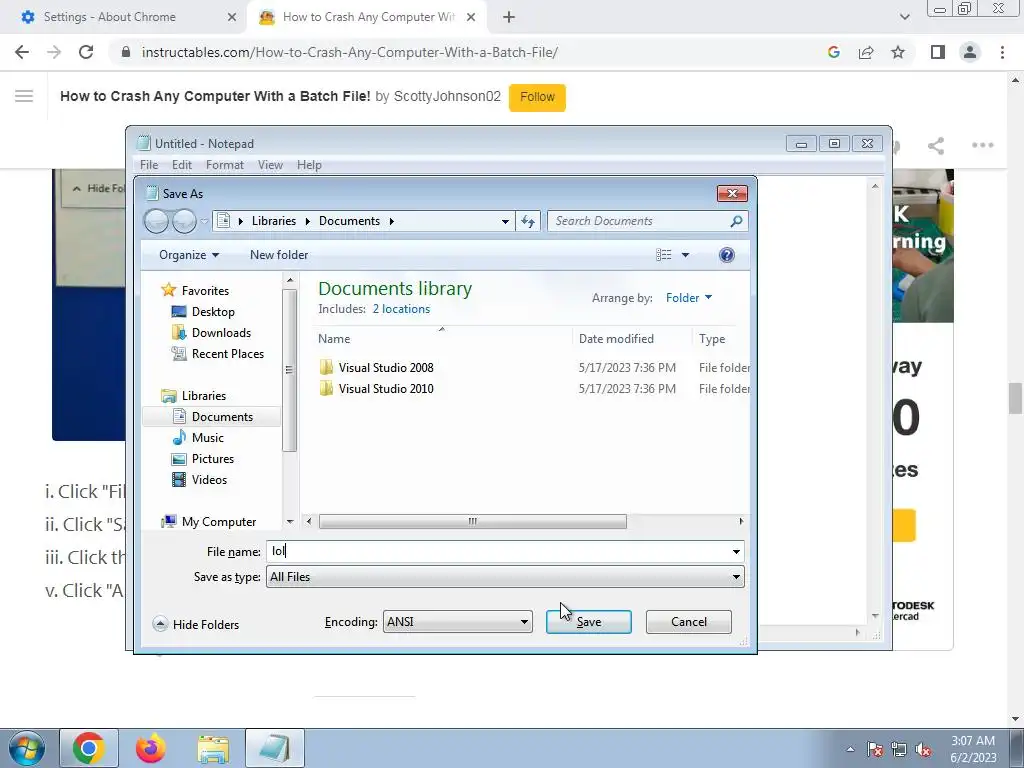Click the horizontal scrollbar in file list

(472, 521)
